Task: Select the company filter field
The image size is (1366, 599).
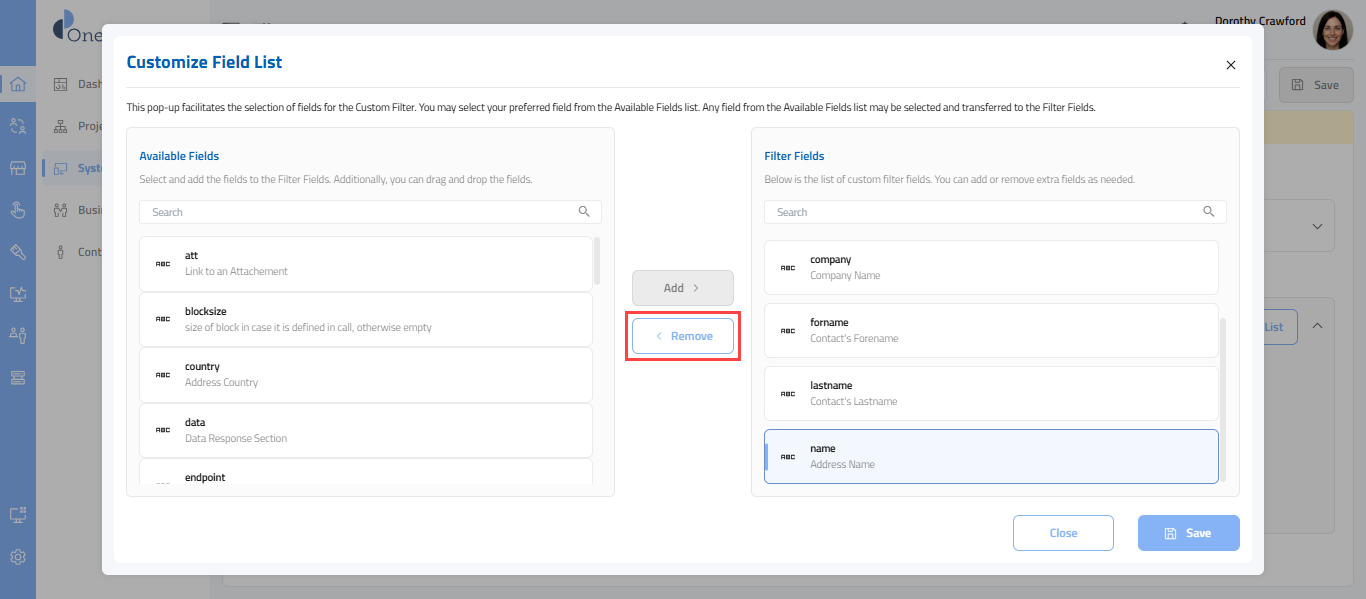Action: click(x=991, y=267)
